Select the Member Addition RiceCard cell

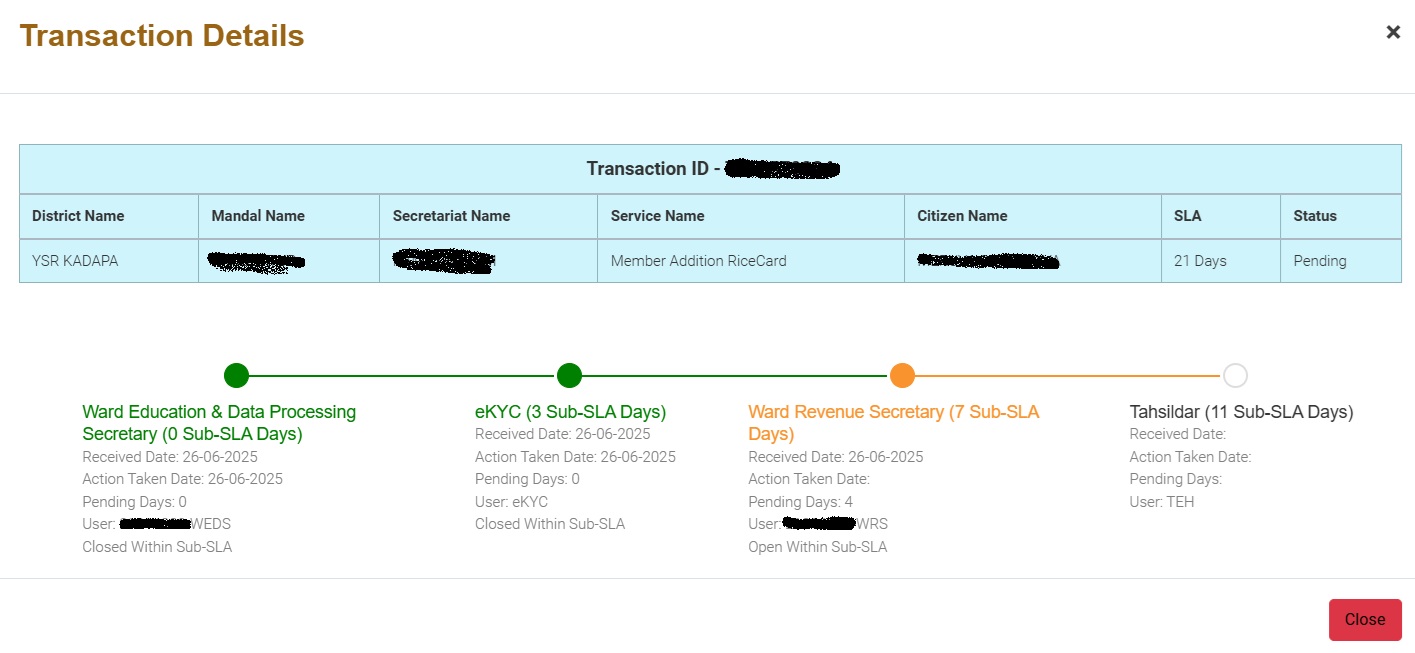point(698,261)
